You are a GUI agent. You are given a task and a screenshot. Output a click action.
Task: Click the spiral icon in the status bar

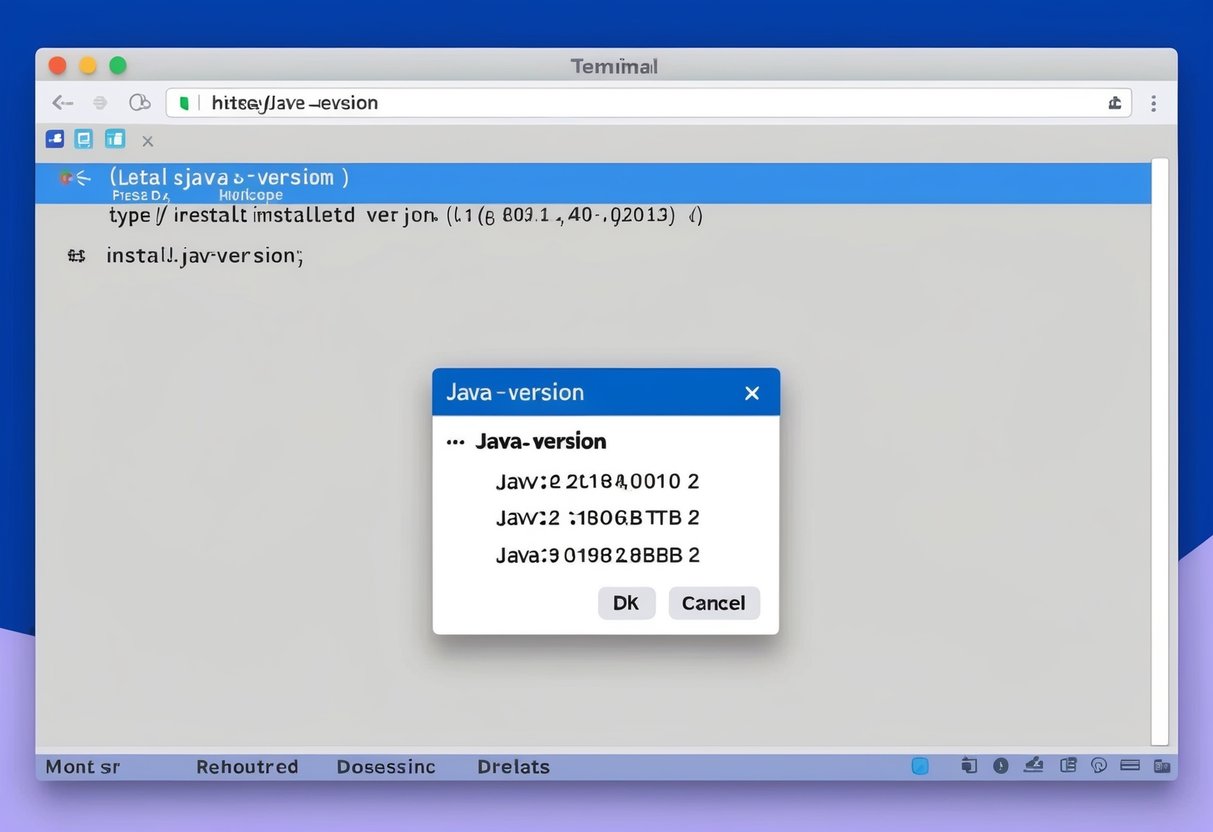tap(1099, 766)
